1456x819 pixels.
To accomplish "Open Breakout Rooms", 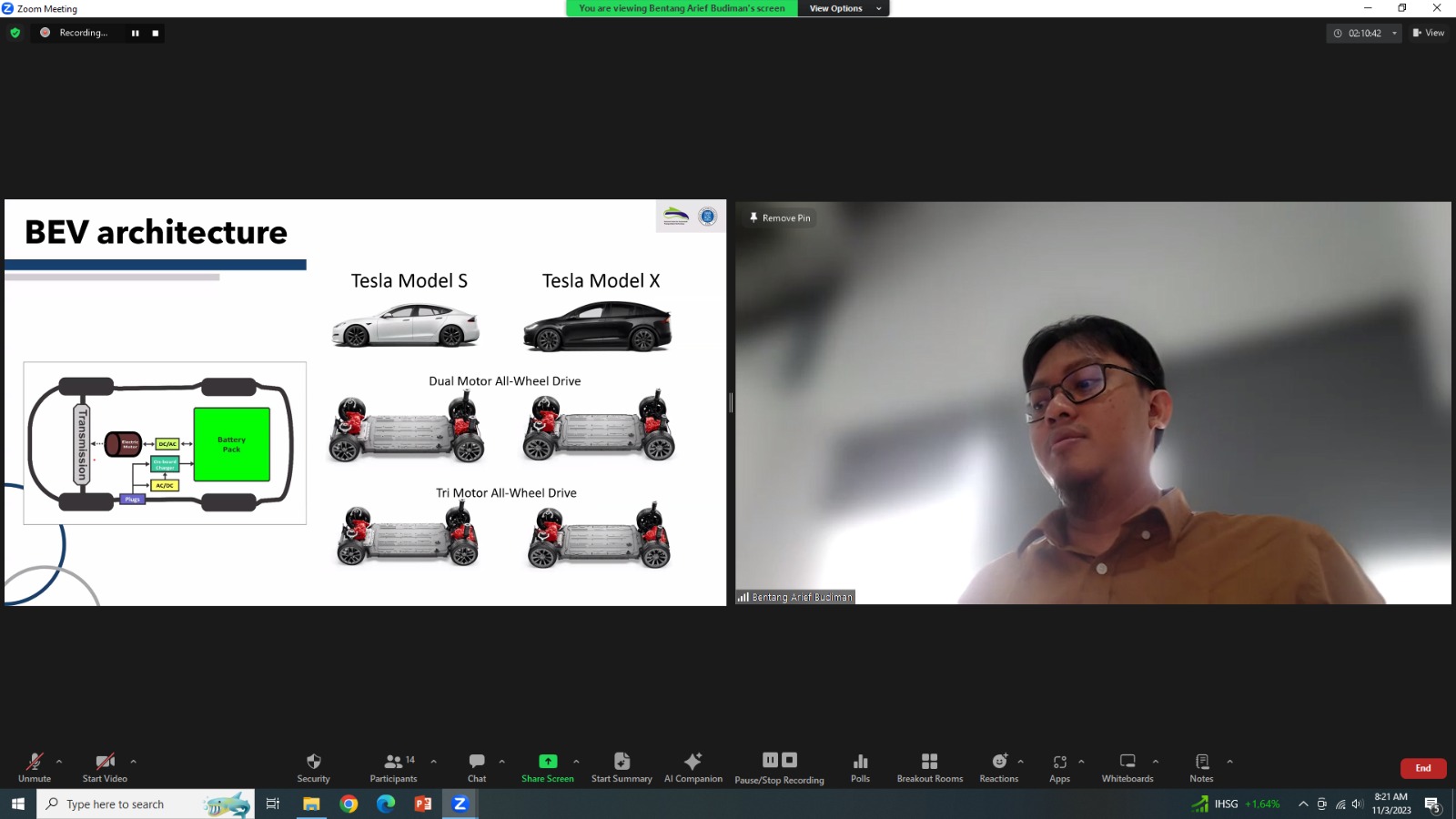I will tap(929, 767).
